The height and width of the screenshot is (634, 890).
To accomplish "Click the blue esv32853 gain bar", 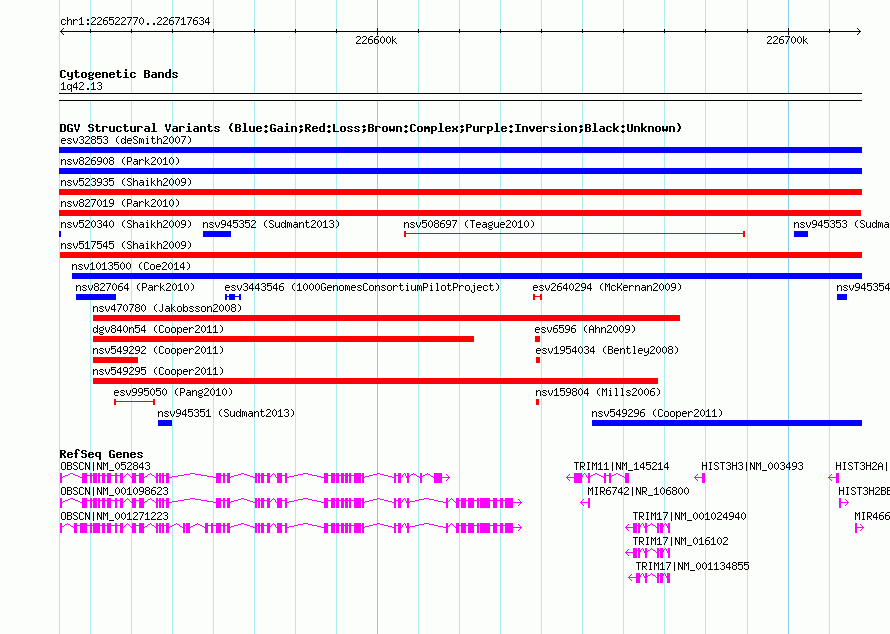I will 460,150.
